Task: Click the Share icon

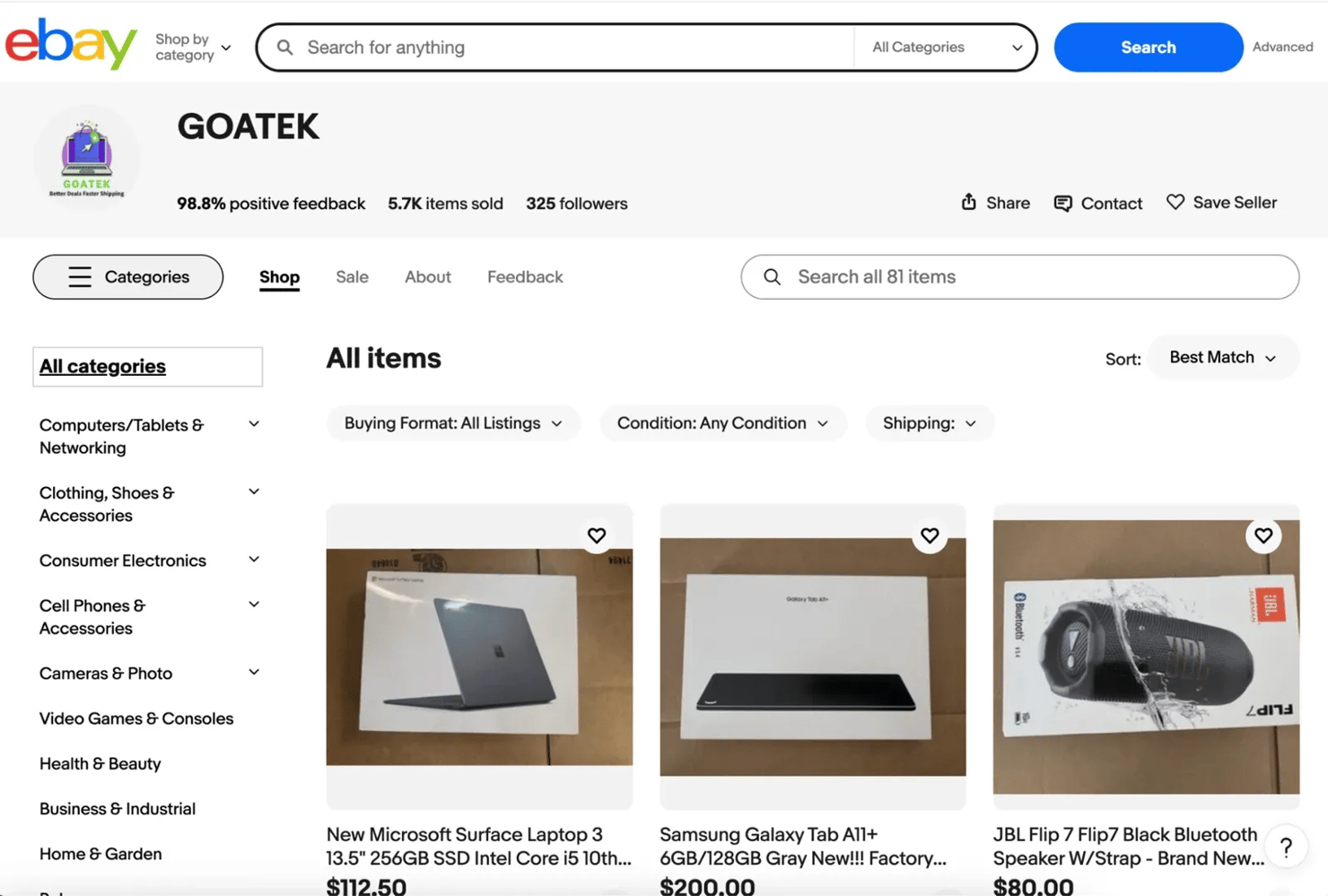Action: coord(969,203)
